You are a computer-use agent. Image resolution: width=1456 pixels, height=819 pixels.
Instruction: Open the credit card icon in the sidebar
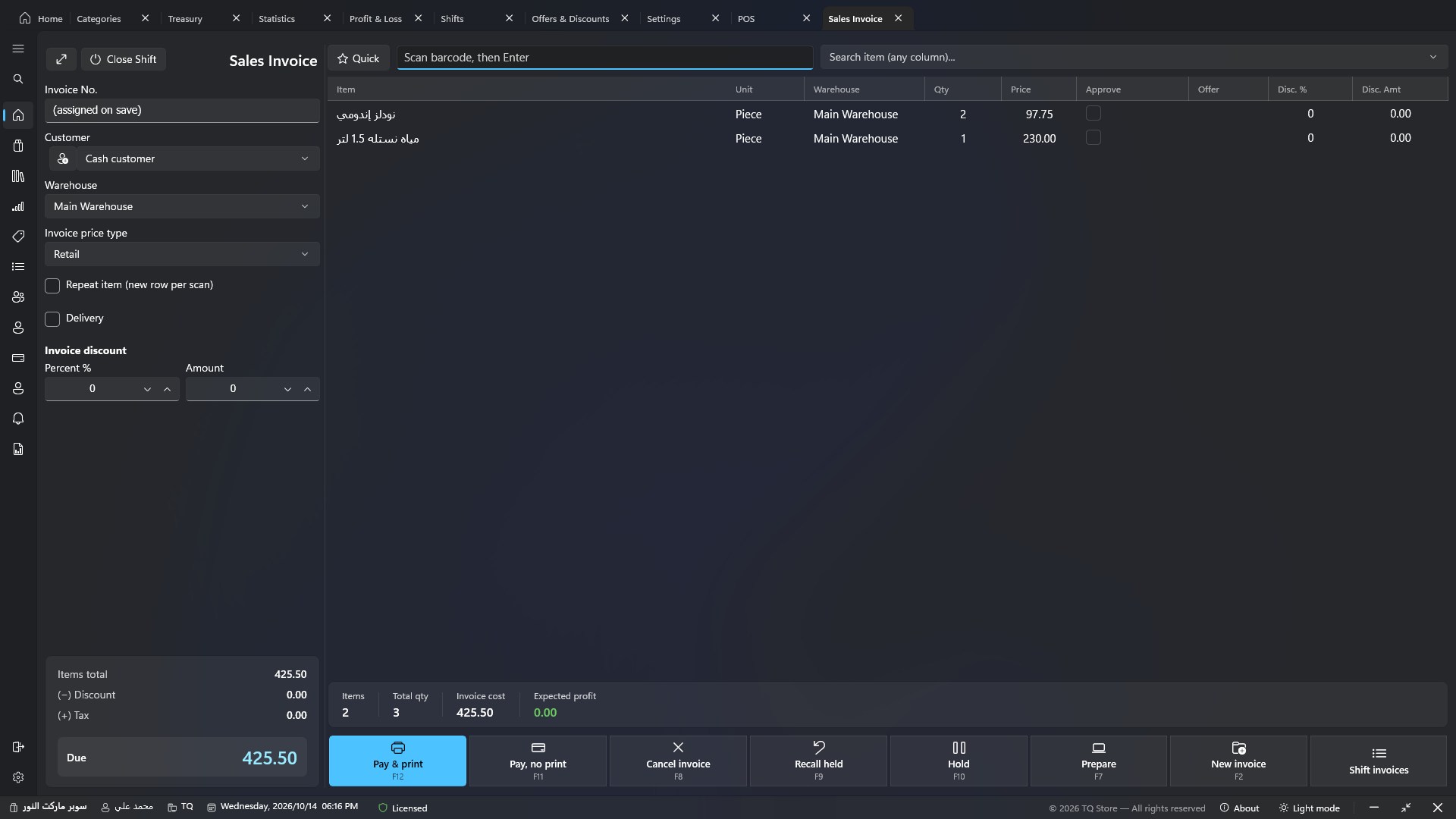(x=18, y=358)
